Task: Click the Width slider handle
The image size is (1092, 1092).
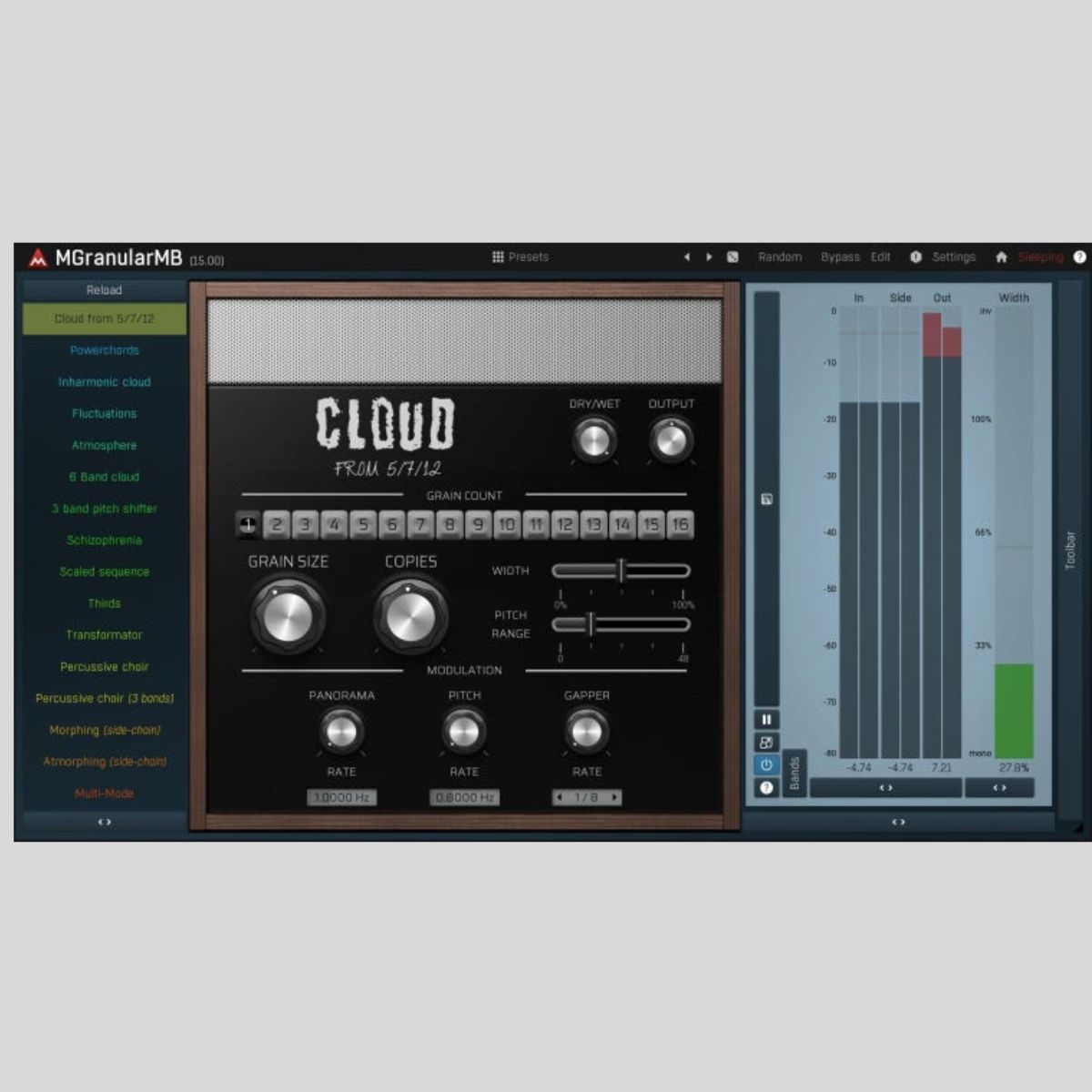Action: pyautogui.click(x=622, y=571)
